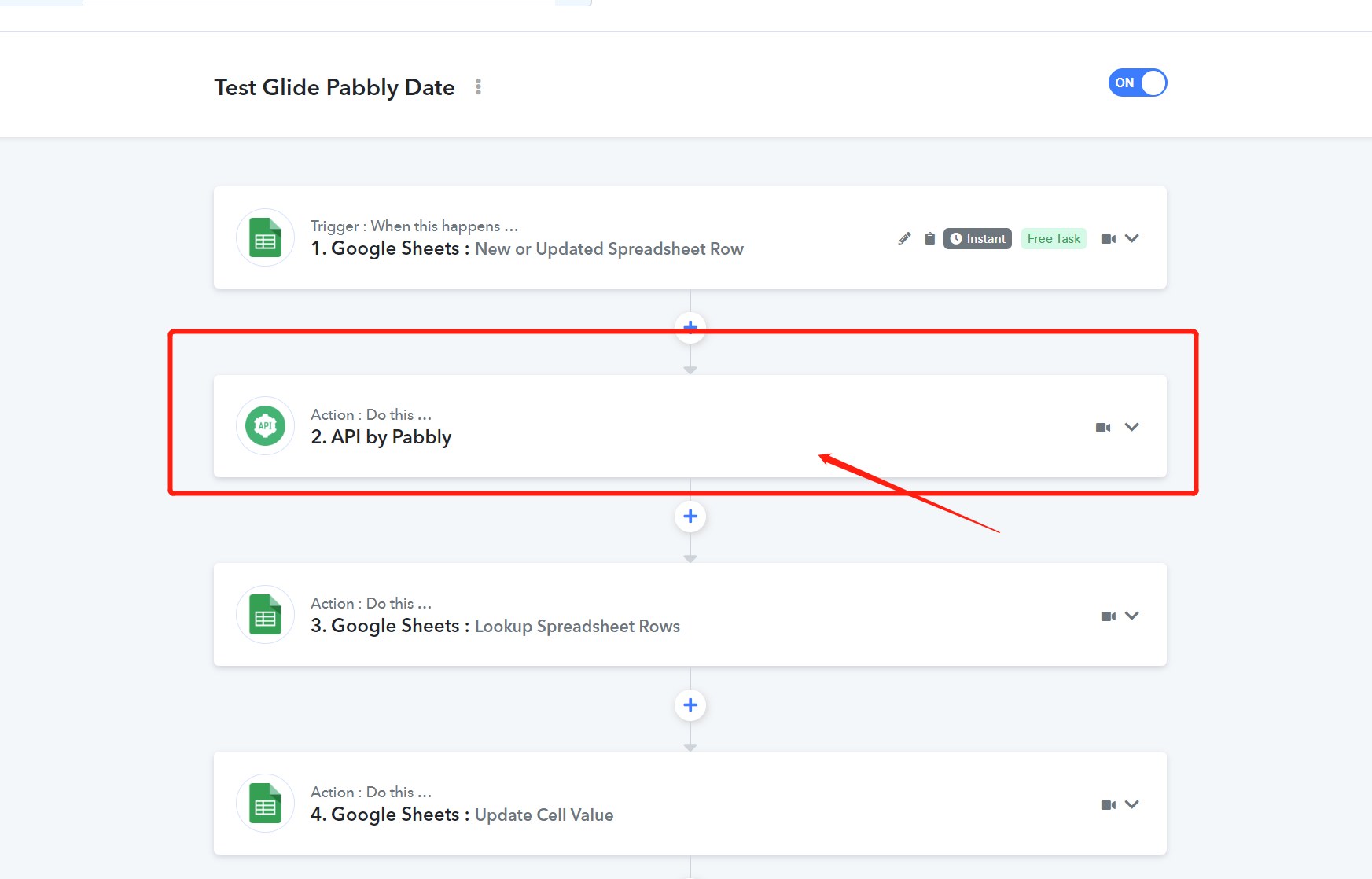Select the New or Updated Spreadsheet Row text

pyautogui.click(x=609, y=249)
